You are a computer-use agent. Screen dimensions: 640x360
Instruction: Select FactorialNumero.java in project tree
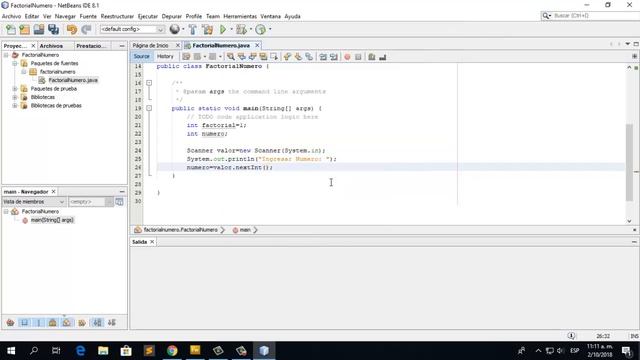pos(73,80)
